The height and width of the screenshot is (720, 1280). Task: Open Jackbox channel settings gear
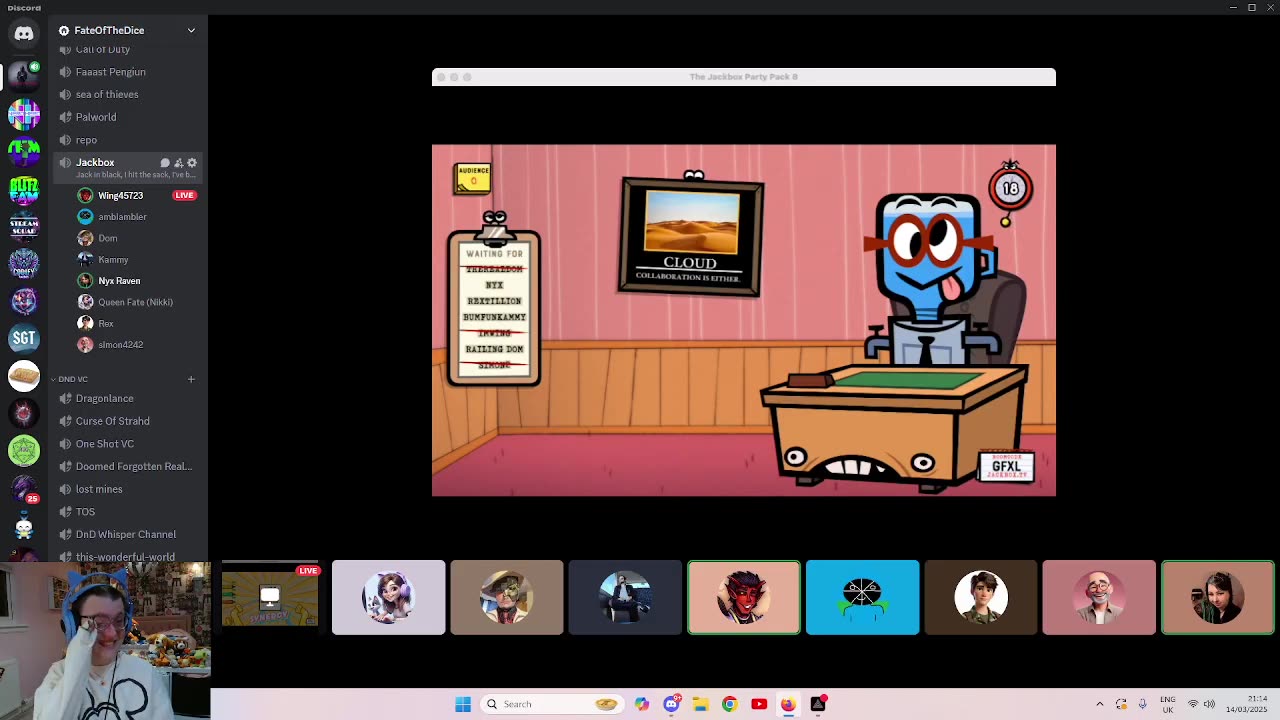click(x=192, y=163)
